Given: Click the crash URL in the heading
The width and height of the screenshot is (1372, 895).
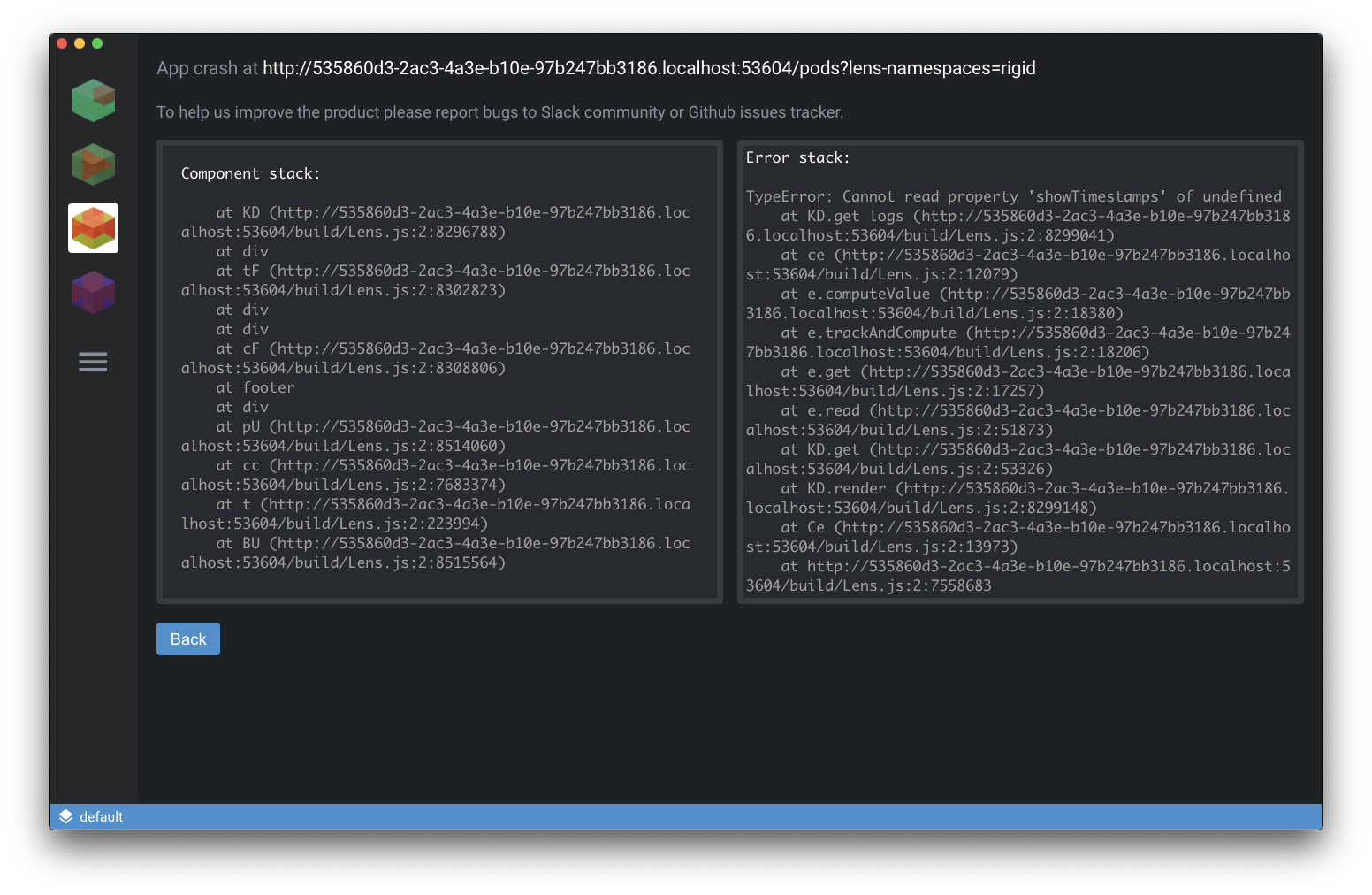Looking at the screenshot, I should [649, 68].
